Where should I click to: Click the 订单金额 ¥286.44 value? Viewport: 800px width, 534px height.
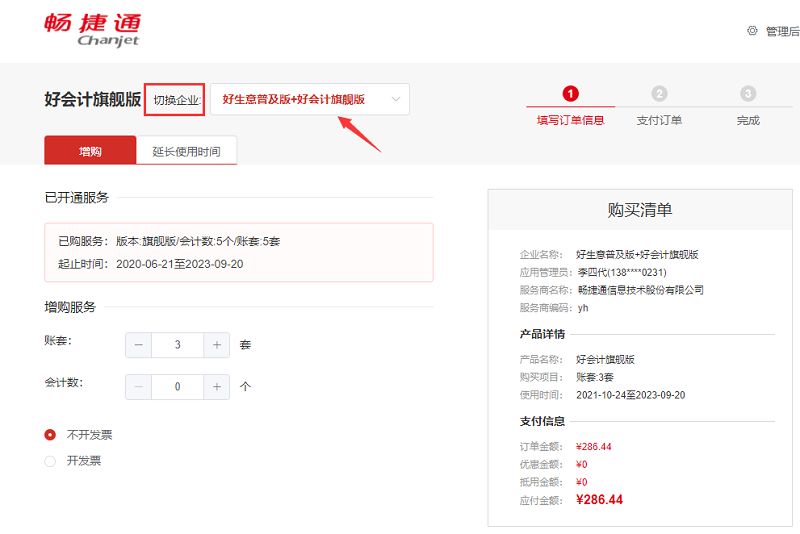click(593, 447)
